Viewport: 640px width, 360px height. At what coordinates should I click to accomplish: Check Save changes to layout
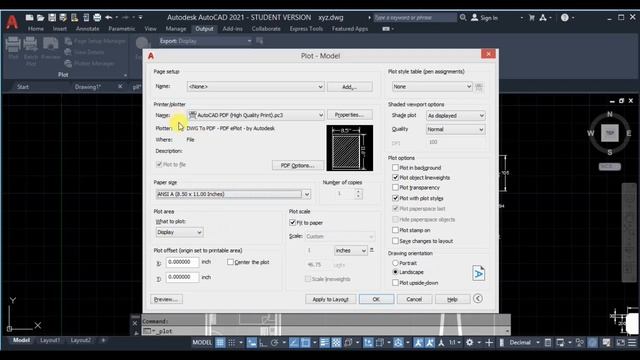click(x=395, y=241)
